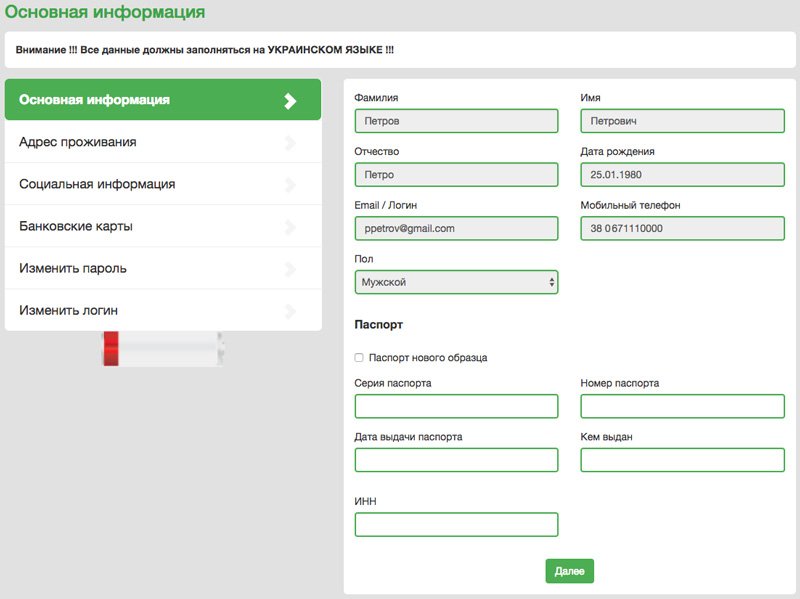The height and width of the screenshot is (599, 800).
Task: Open the Изменить логин section
Action: pyautogui.click(x=163, y=310)
